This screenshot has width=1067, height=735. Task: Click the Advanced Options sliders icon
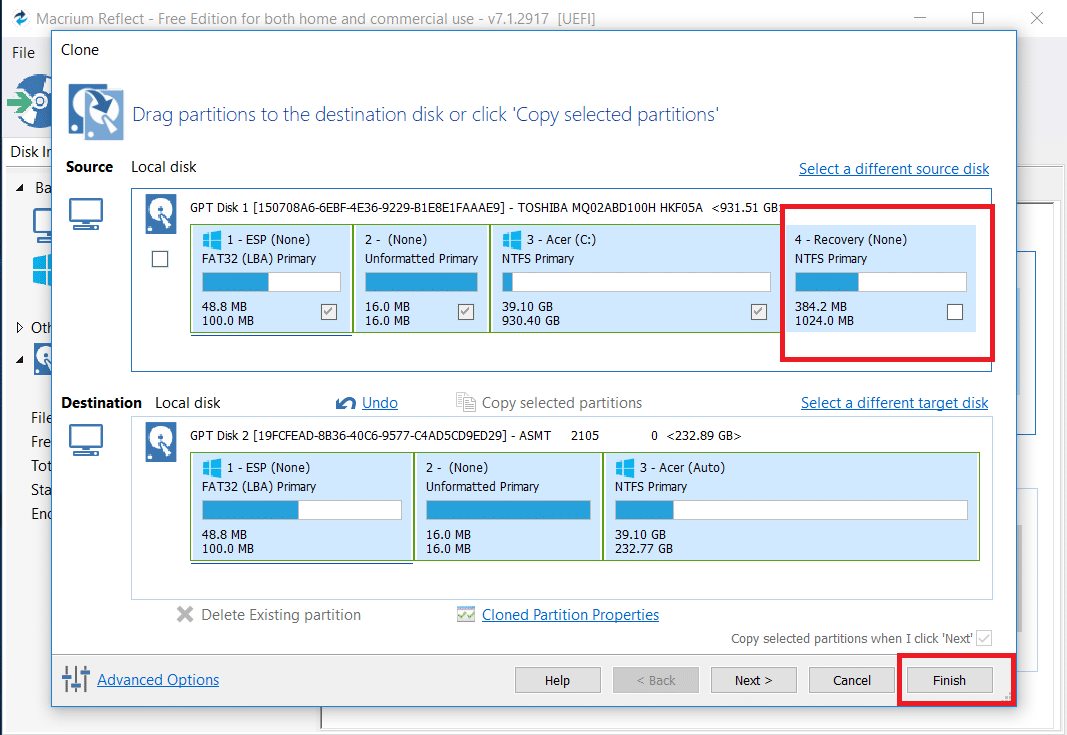point(76,679)
